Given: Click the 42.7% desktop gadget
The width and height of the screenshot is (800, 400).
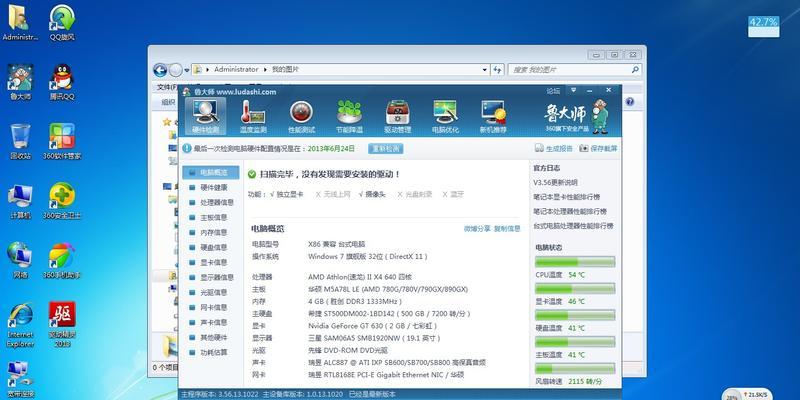Looking at the screenshot, I should [x=764, y=27].
